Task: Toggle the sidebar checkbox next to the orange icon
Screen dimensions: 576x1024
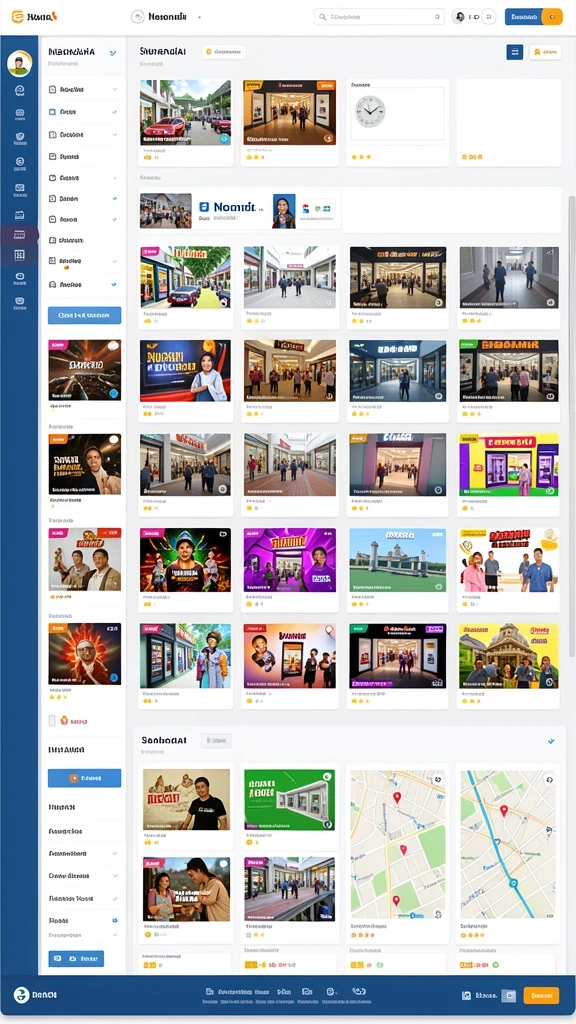Action: (x=52, y=720)
